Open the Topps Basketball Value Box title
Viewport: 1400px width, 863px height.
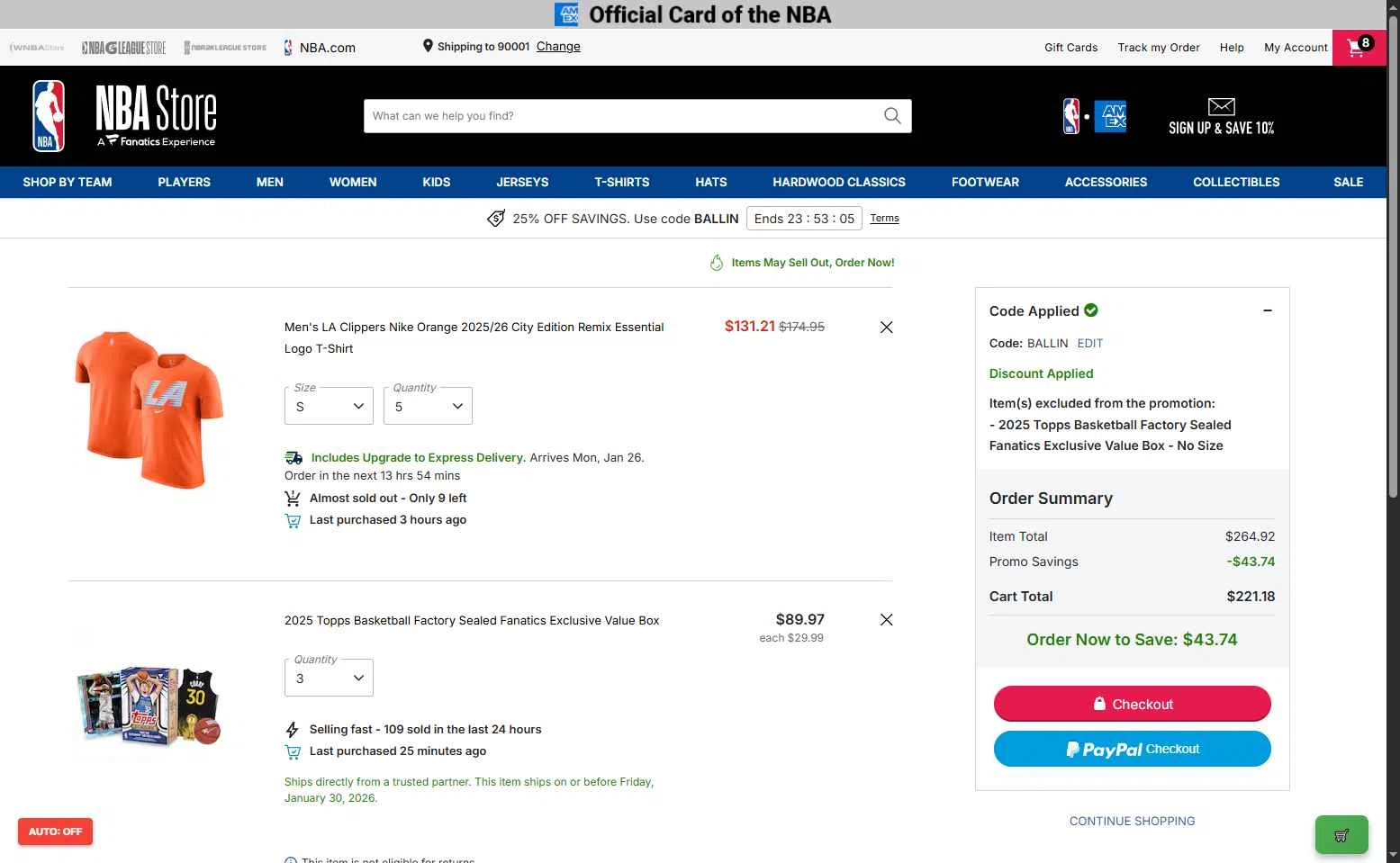point(472,621)
